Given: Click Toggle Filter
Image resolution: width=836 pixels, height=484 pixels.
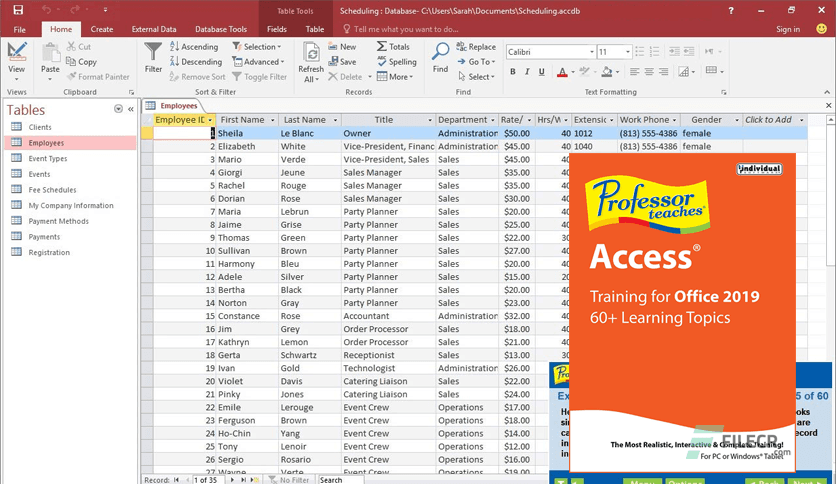Looking at the screenshot, I should pos(260,77).
